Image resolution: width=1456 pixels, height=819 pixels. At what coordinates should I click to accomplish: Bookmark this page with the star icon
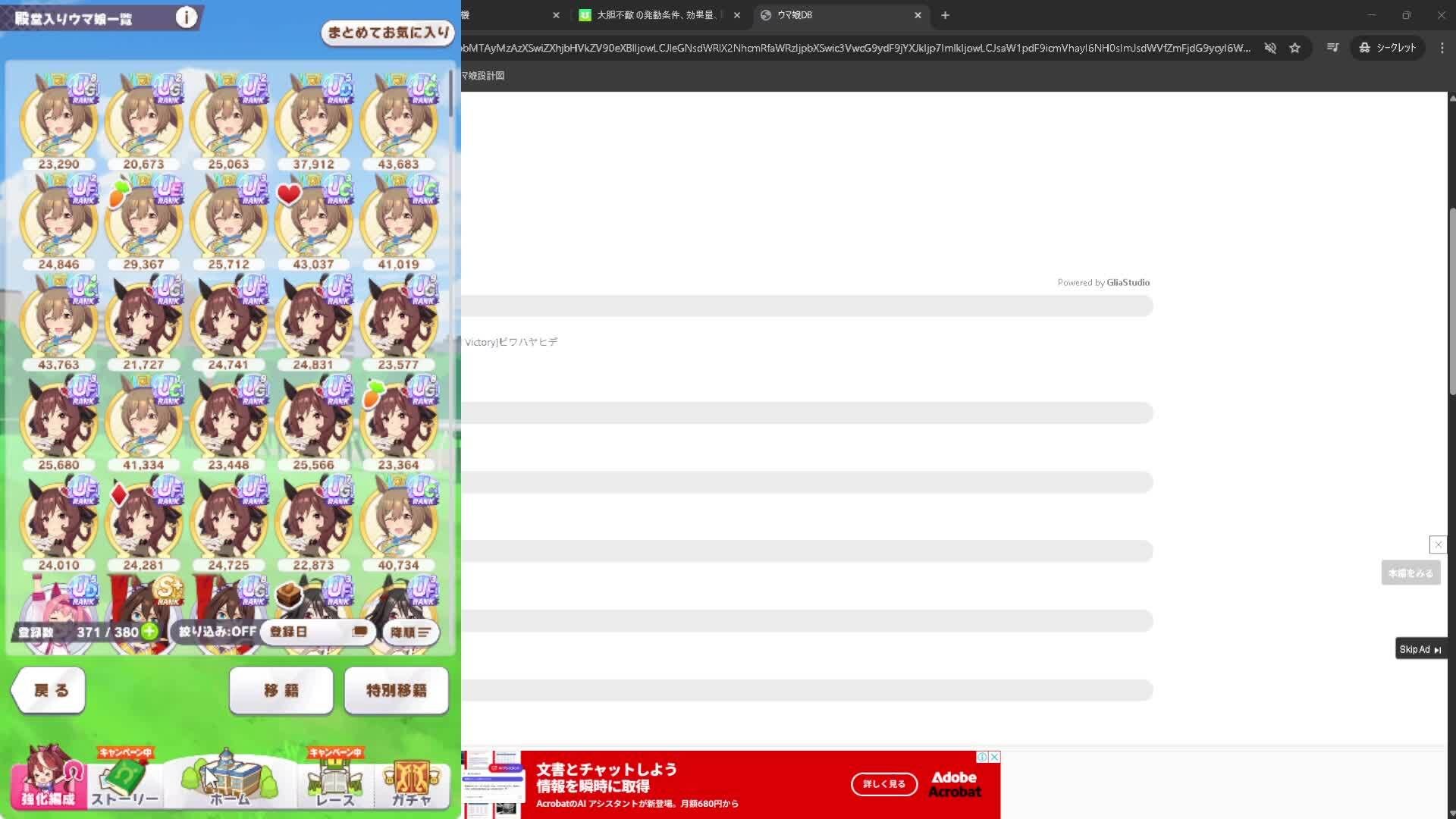[1295, 48]
